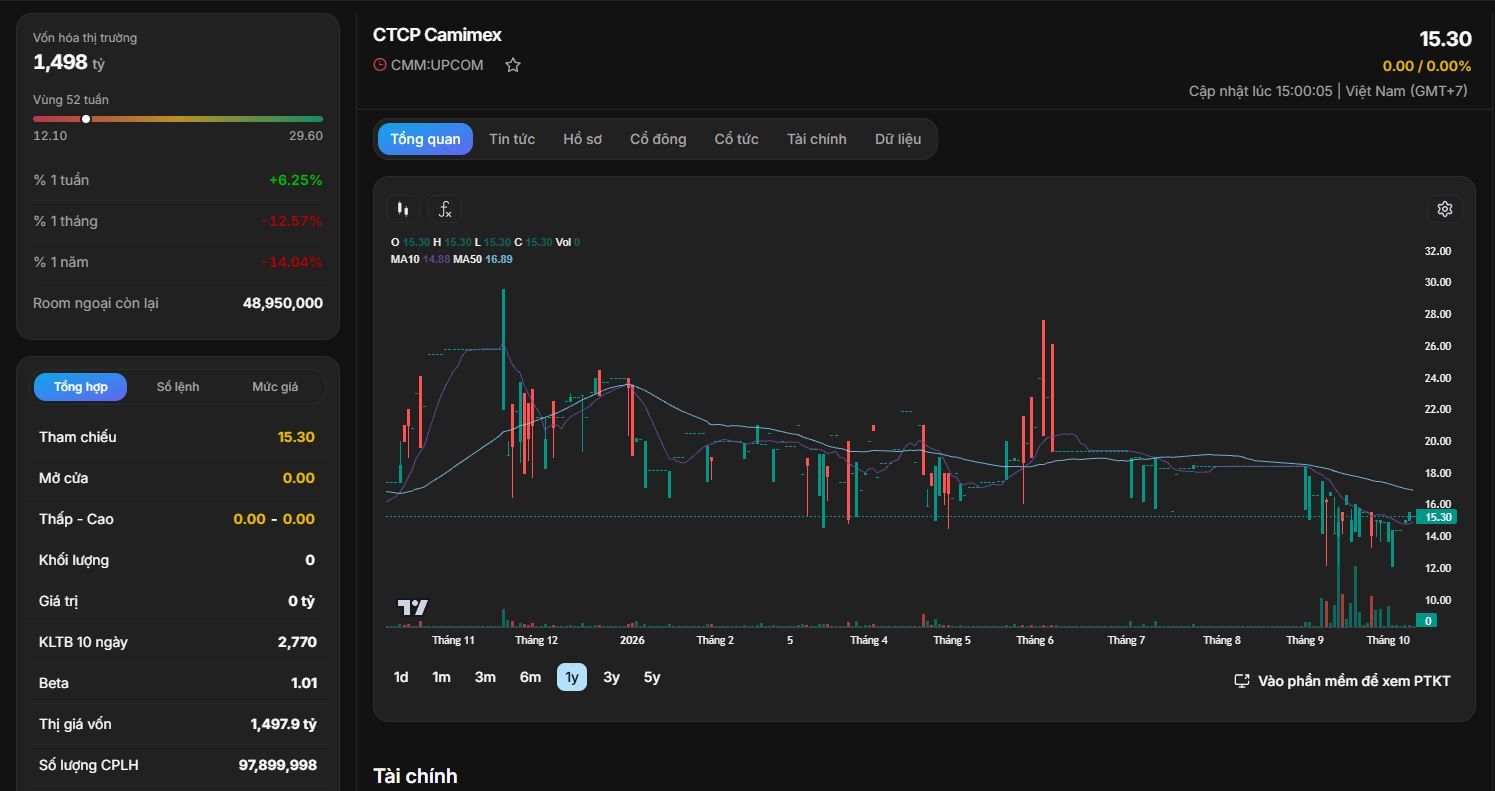This screenshot has width=1495, height=791.
Task: Open the Tin tức tab
Action: [512, 139]
